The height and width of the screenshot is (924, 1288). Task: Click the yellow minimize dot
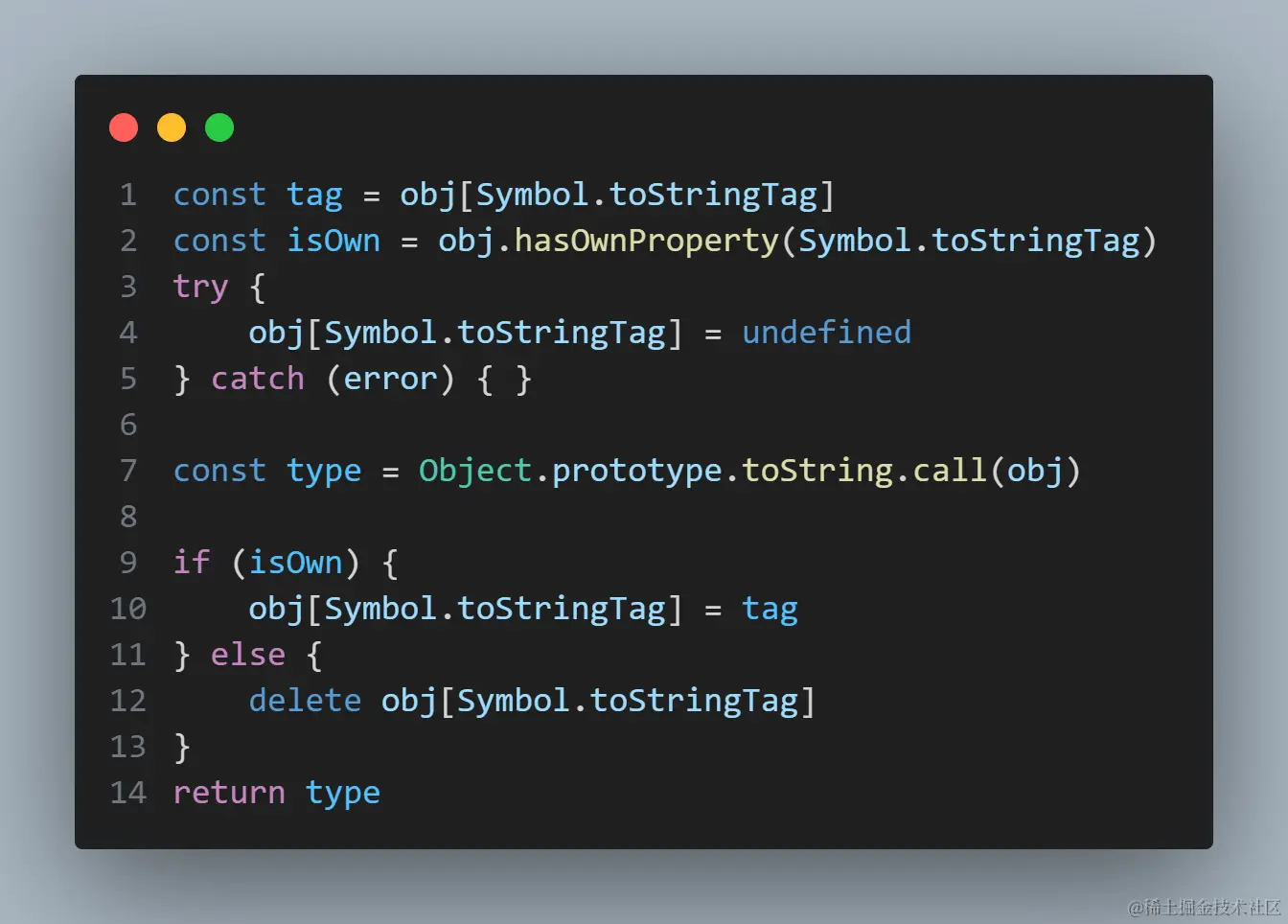pyautogui.click(x=172, y=127)
